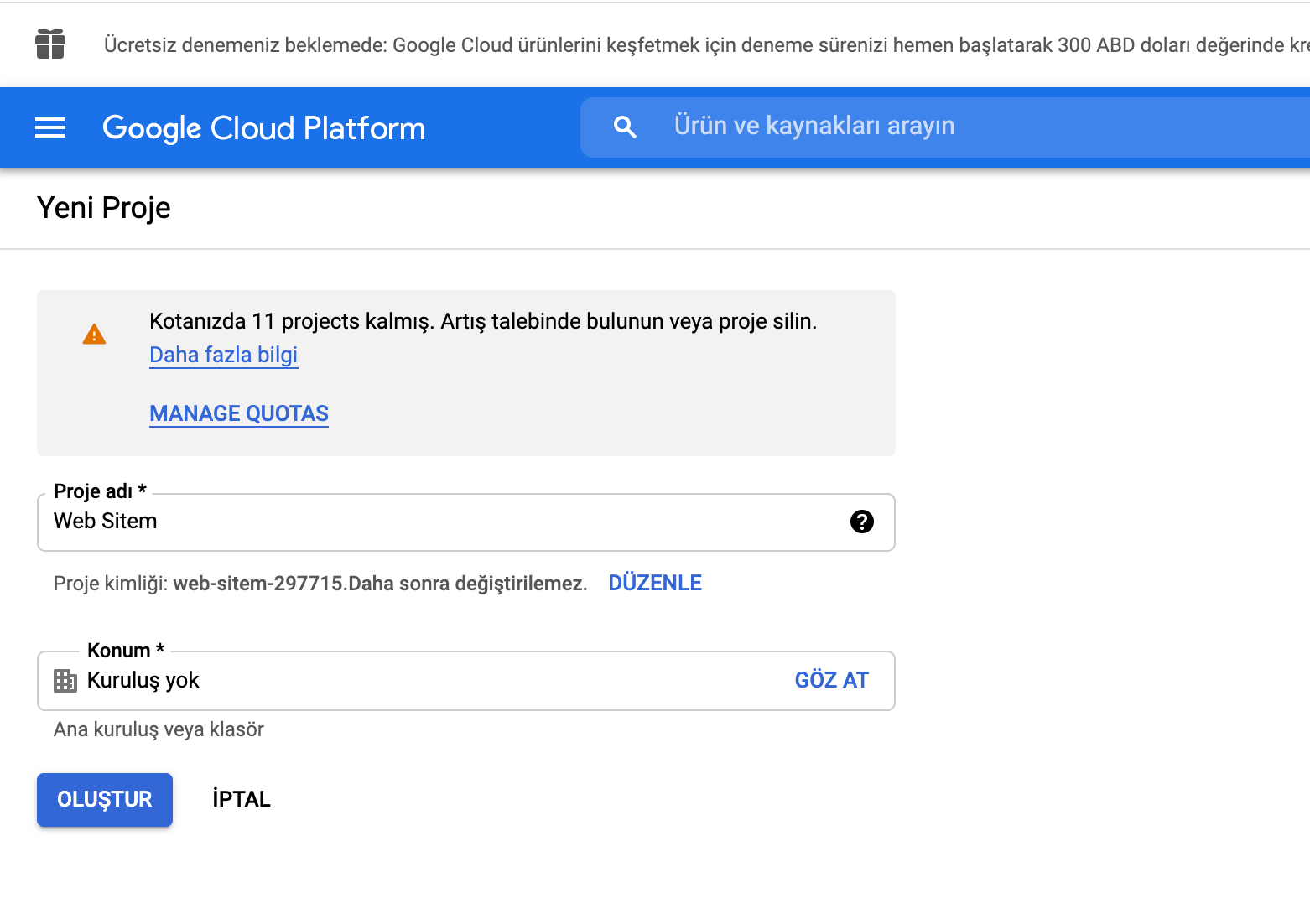Click DÜZENLE to edit project ID
This screenshot has height=924, width=1310.
pyautogui.click(x=655, y=583)
